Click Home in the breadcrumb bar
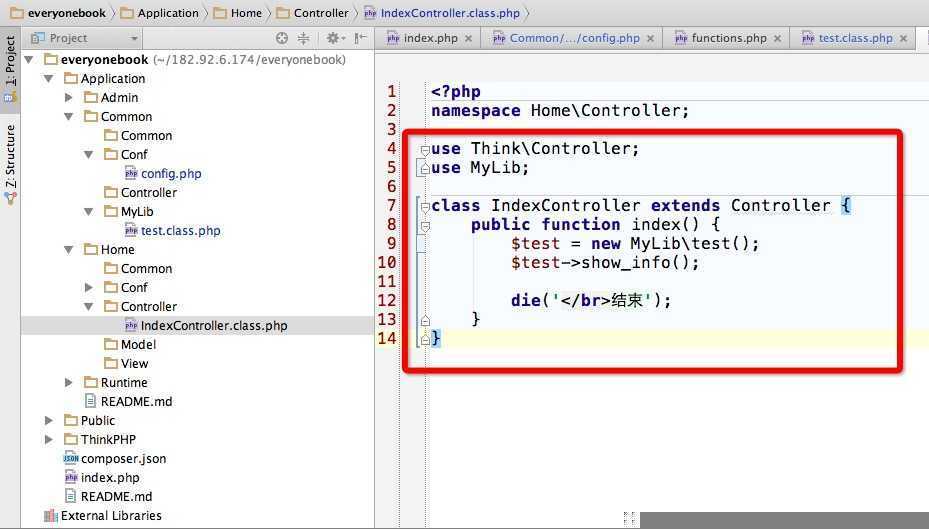 [238, 13]
